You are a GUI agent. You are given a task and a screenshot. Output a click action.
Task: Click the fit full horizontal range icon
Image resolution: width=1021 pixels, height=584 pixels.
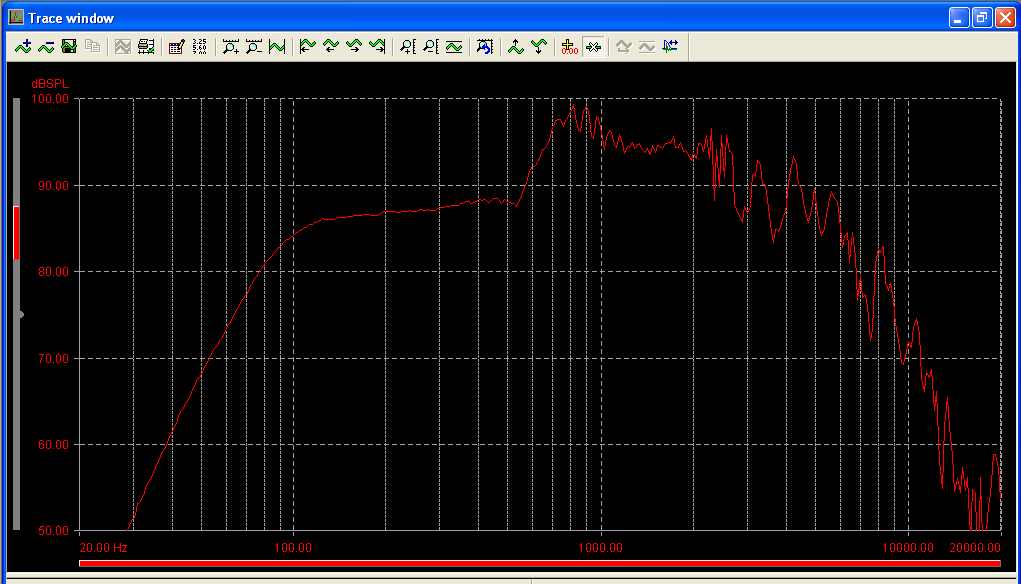277,47
